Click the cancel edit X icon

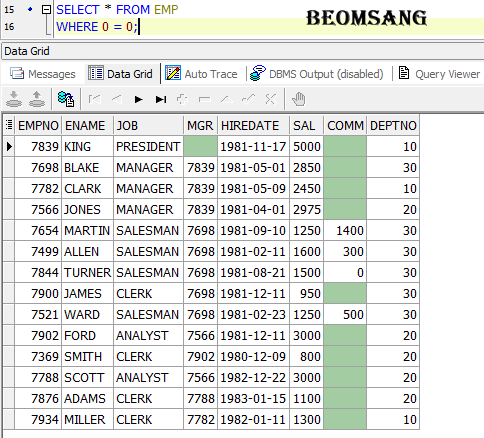point(271,99)
